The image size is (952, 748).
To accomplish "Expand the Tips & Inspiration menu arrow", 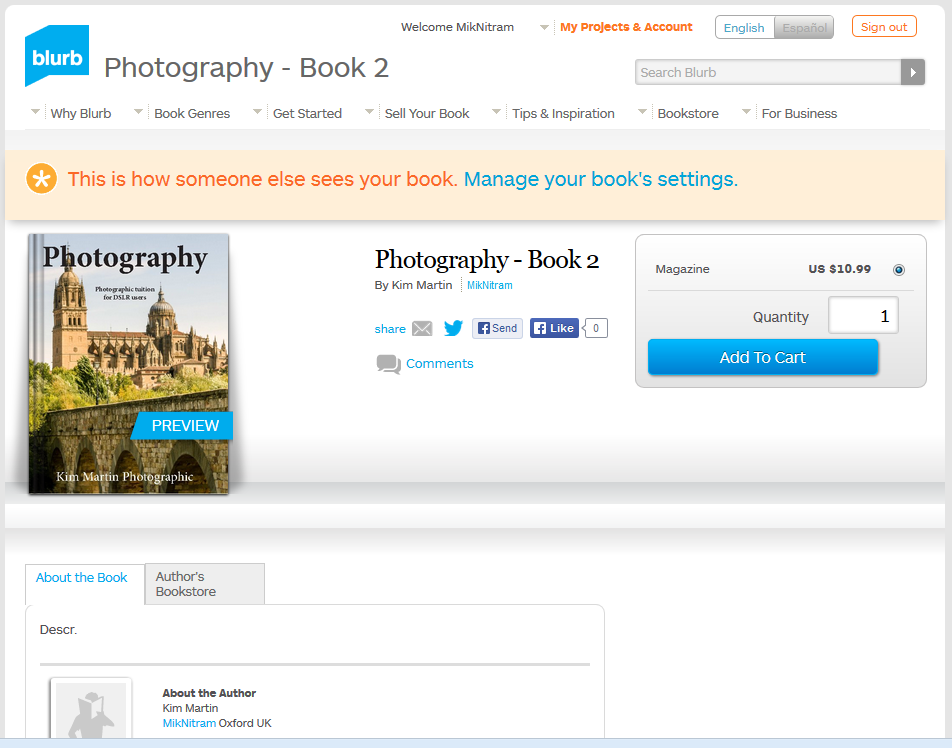I will 497,112.
